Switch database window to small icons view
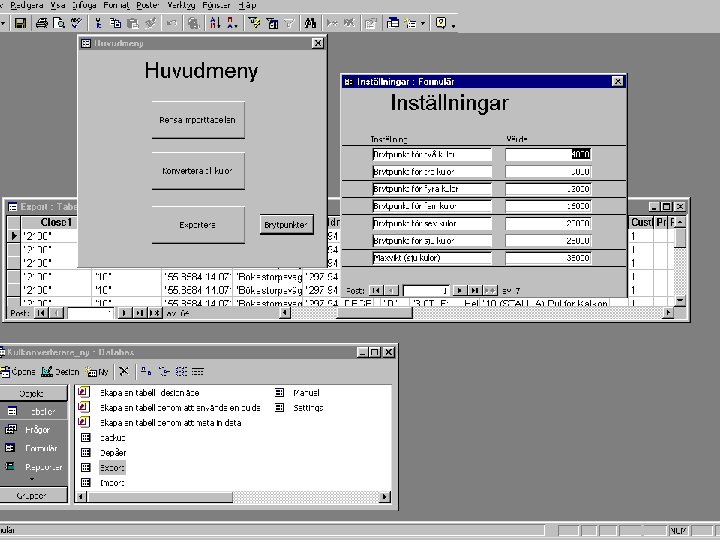The height and width of the screenshot is (540, 720). (163, 371)
